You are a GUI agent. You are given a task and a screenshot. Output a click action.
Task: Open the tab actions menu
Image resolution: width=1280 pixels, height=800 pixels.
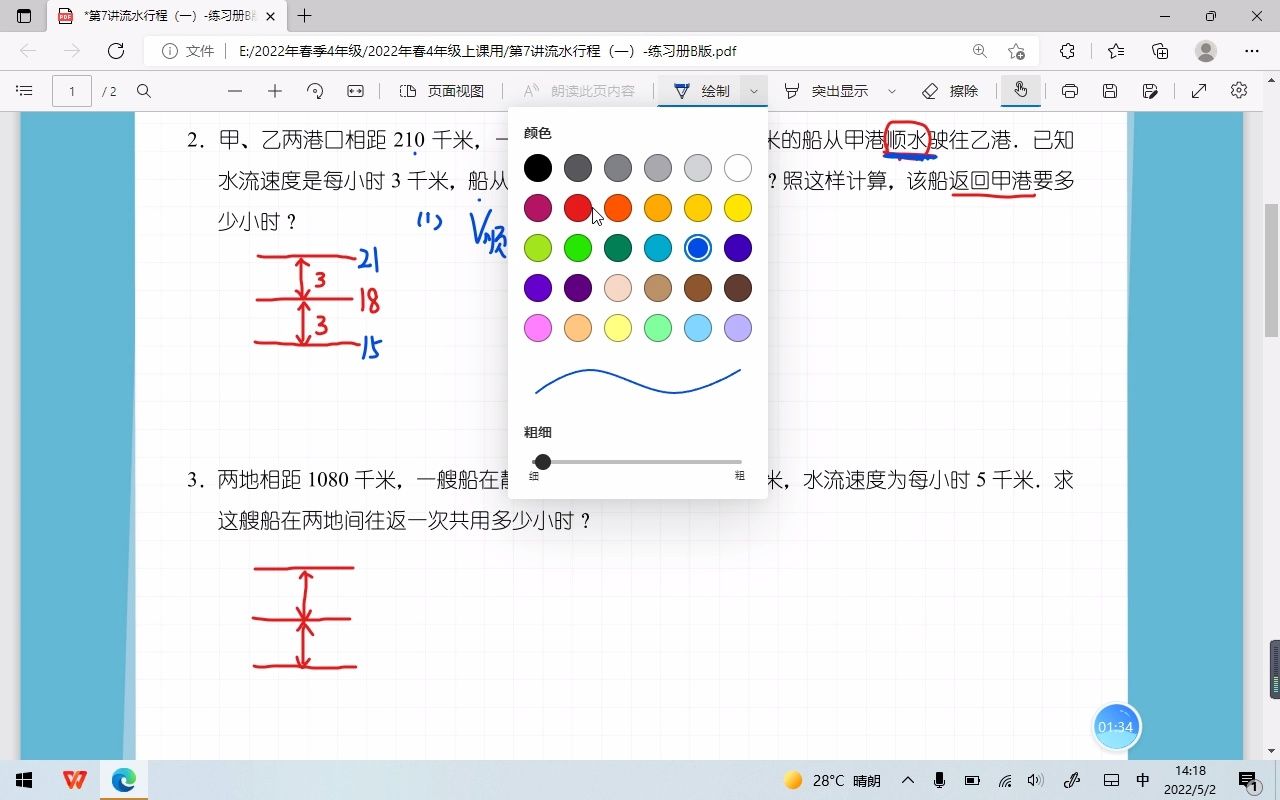25,16
